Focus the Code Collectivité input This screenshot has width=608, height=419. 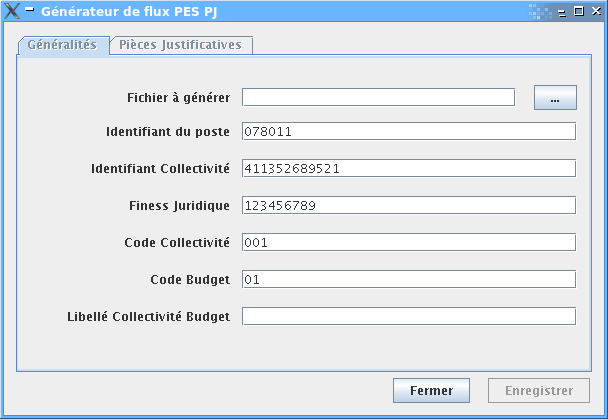pyautogui.click(x=409, y=242)
